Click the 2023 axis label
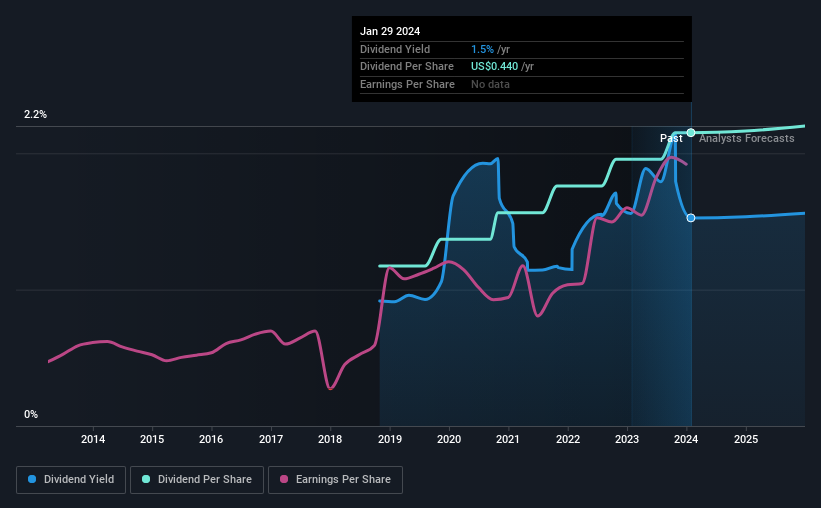Image resolution: width=821 pixels, height=508 pixels. (627, 439)
